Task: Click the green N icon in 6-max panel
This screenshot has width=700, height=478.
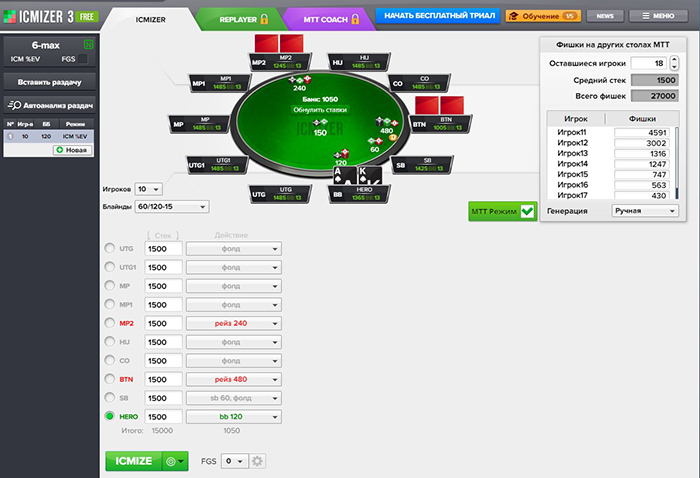Action: pyautogui.click(x=88, y=45)
